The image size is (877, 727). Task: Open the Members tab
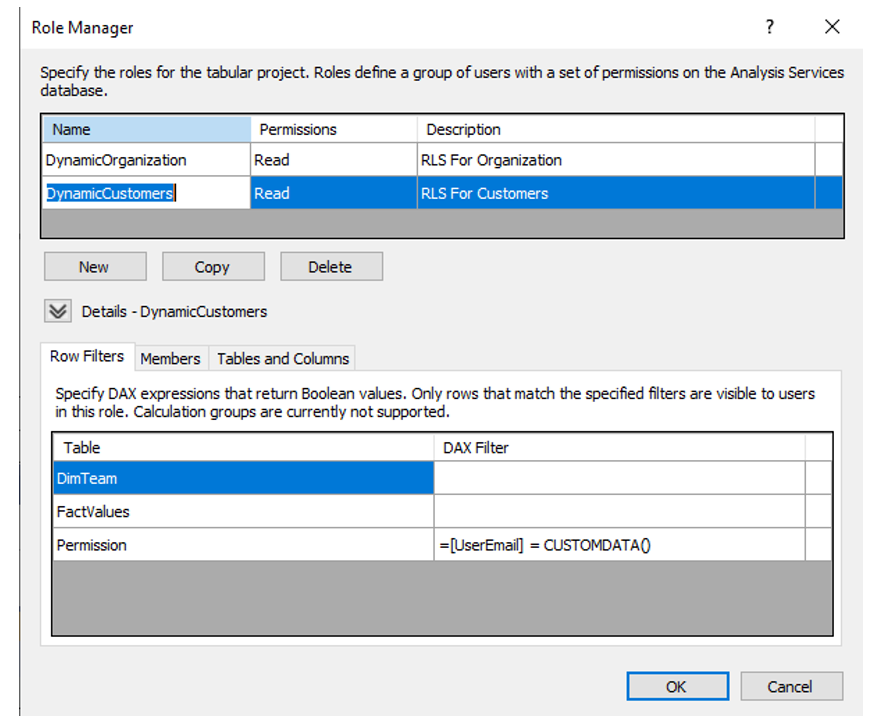[171, 358]
